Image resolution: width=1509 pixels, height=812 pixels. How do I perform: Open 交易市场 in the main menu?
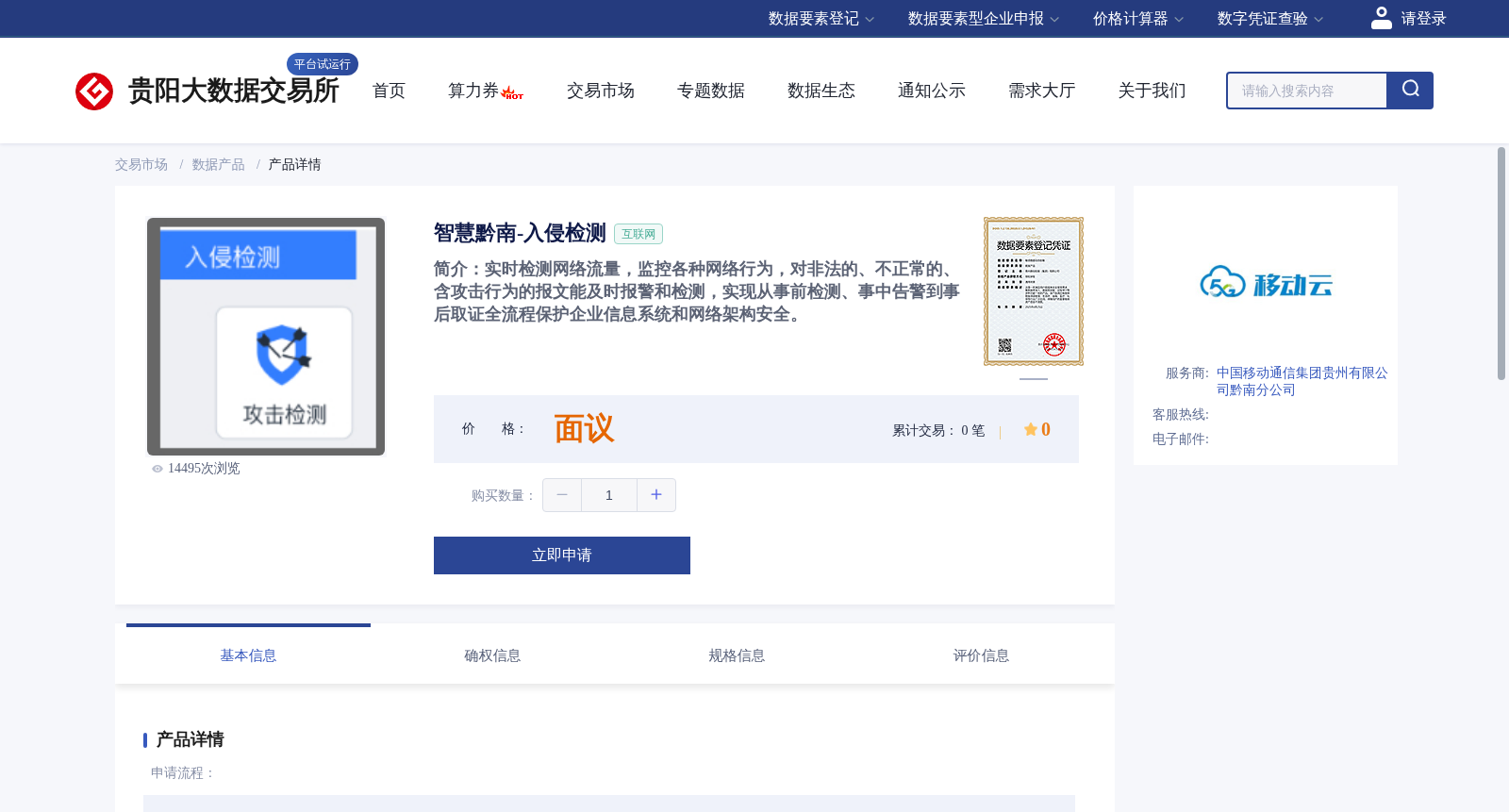click(601, 91)
